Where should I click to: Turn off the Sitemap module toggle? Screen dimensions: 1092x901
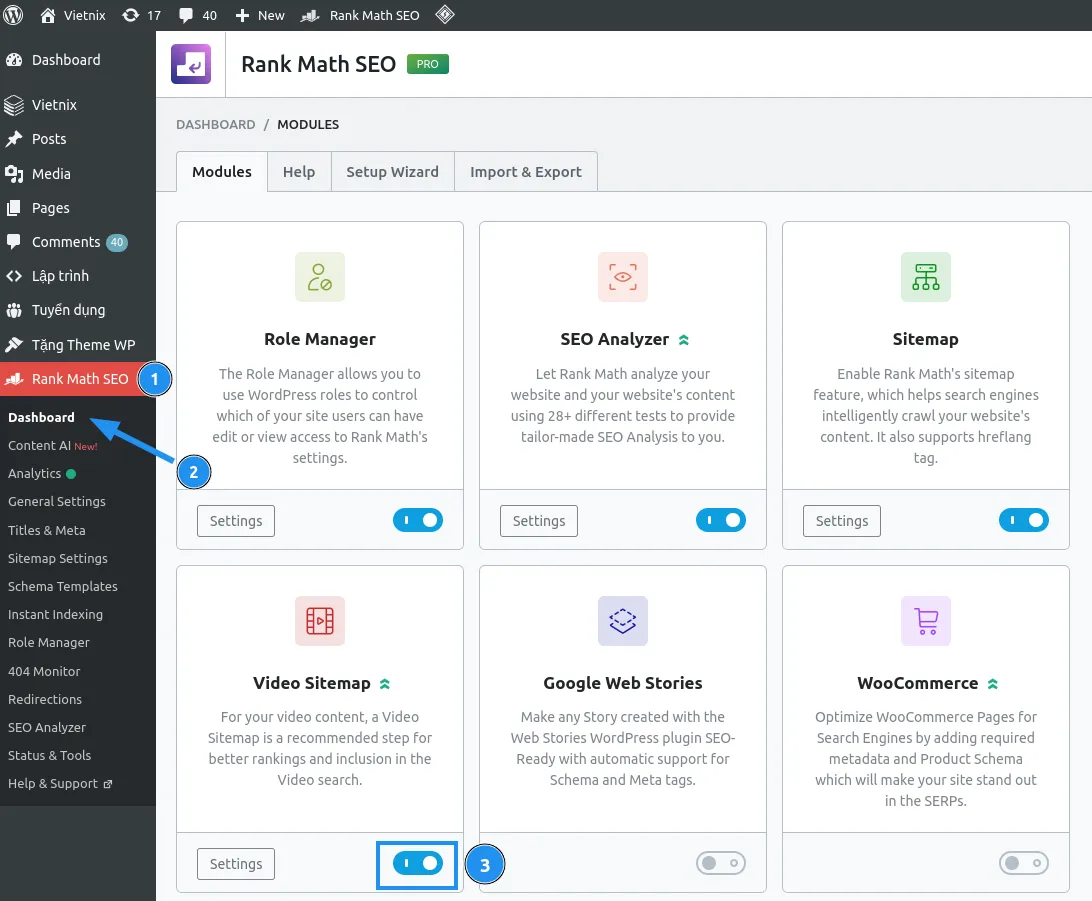[x=1024, y=520]
